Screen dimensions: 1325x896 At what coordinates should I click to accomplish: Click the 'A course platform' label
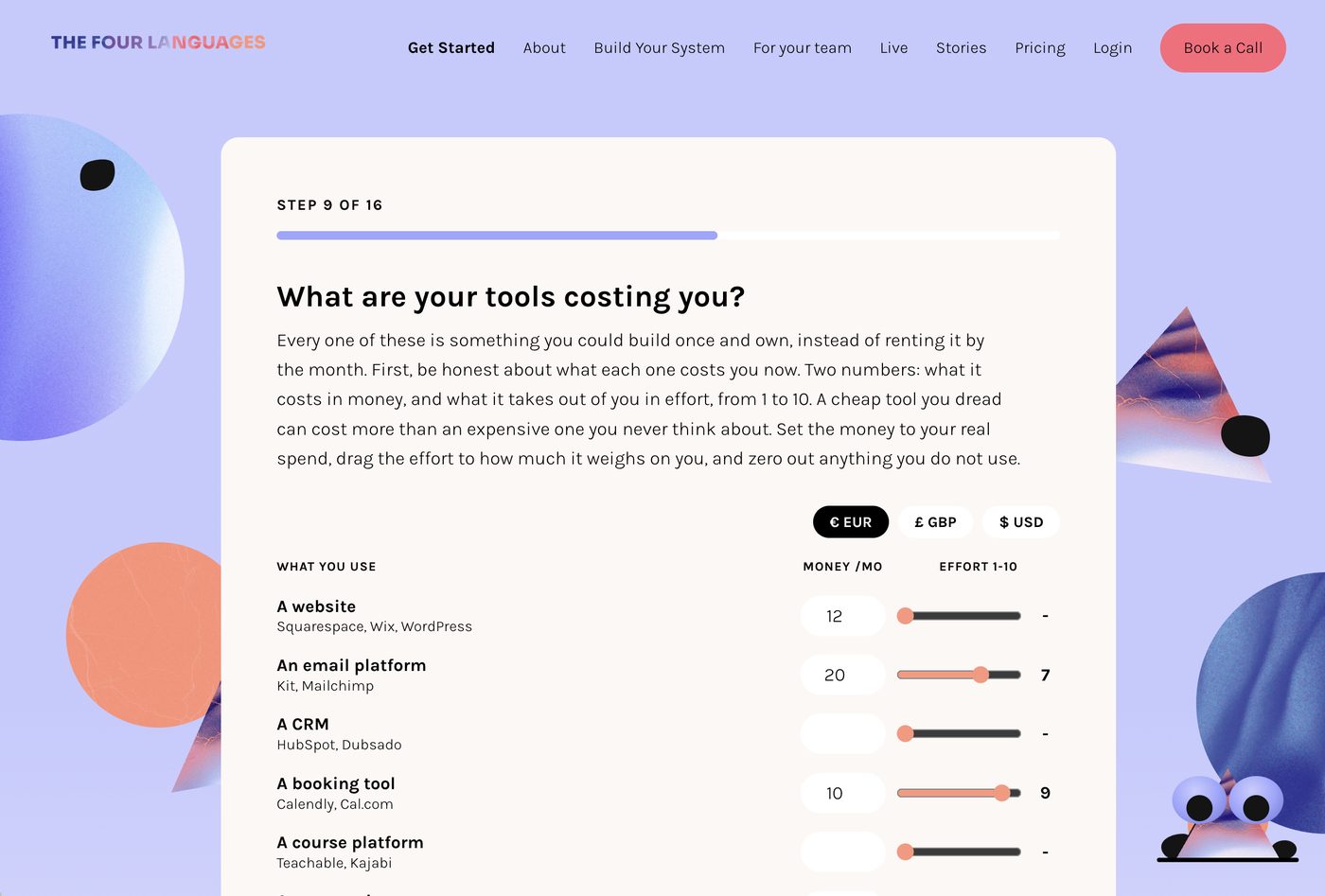(350, 843)
